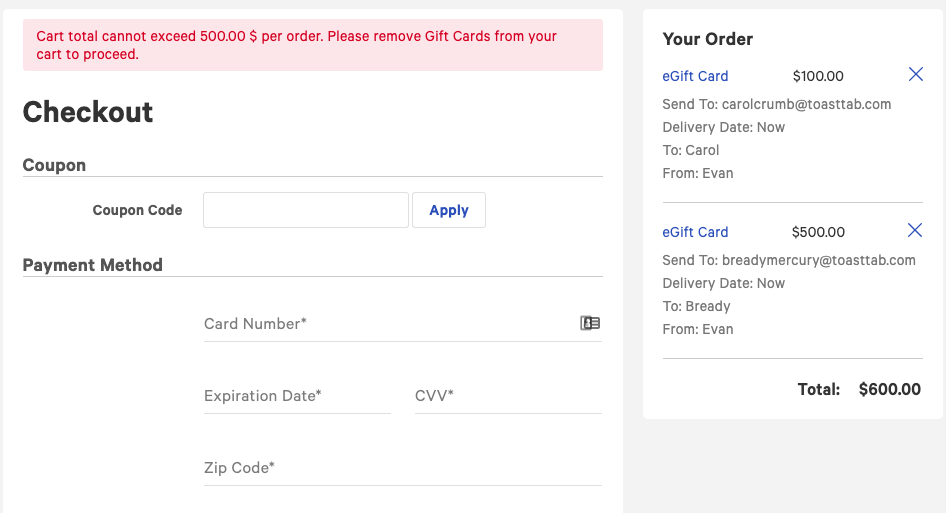Open the eGift Card link for Carol
The height and width of the screenshot is (513, 946).
(x=695, y=76)
